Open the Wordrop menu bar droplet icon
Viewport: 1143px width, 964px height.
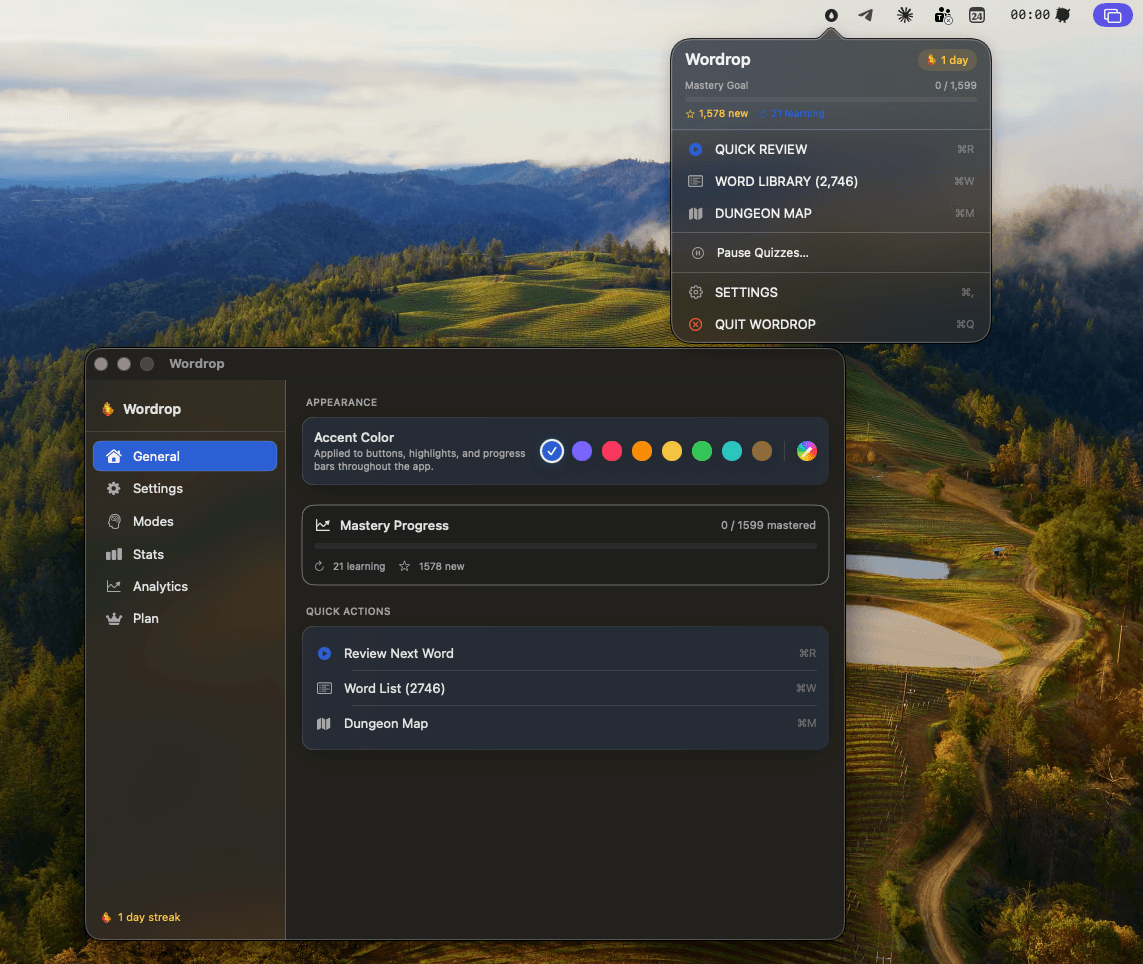point(830,15)
